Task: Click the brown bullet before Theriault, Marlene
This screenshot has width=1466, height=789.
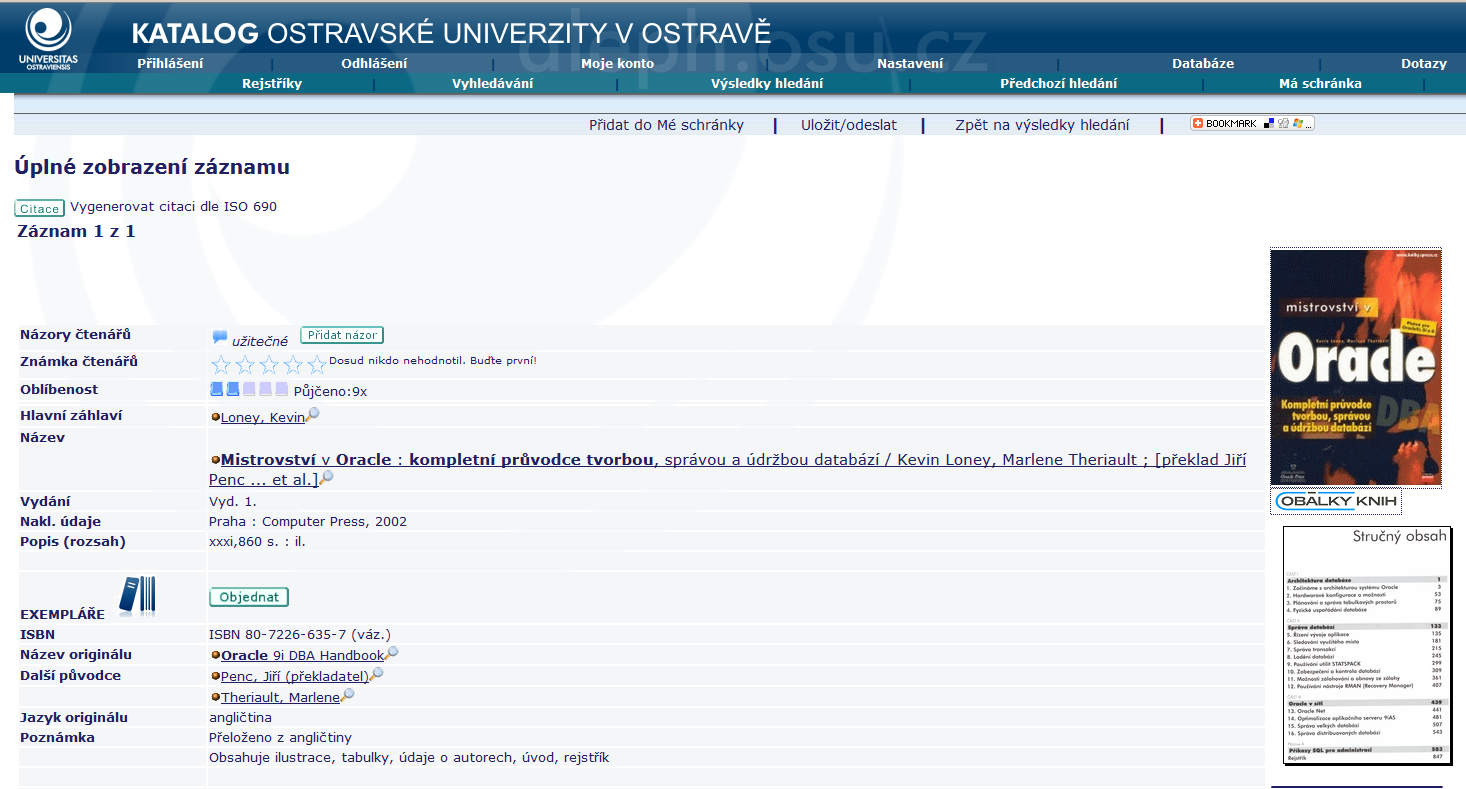Action: pyautogui.click(x=215, y=698)
